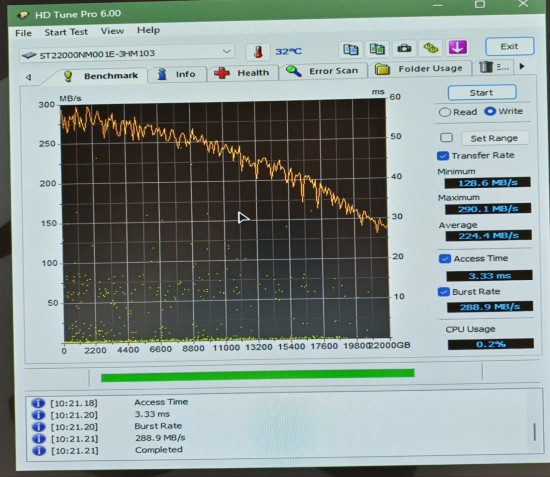Click the Exit button
Image resolution: width=550 pixels, height=477 pixels.
(509, 46)
